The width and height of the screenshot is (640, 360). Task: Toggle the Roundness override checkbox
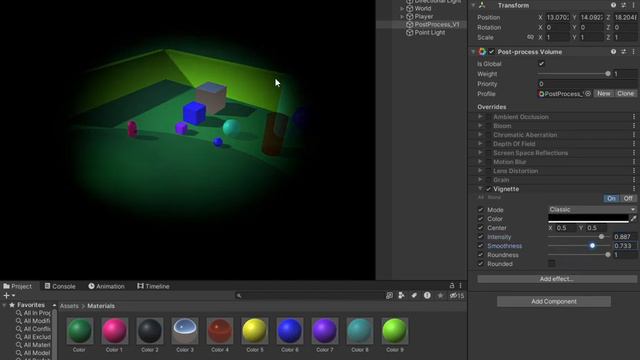point(480,255)
